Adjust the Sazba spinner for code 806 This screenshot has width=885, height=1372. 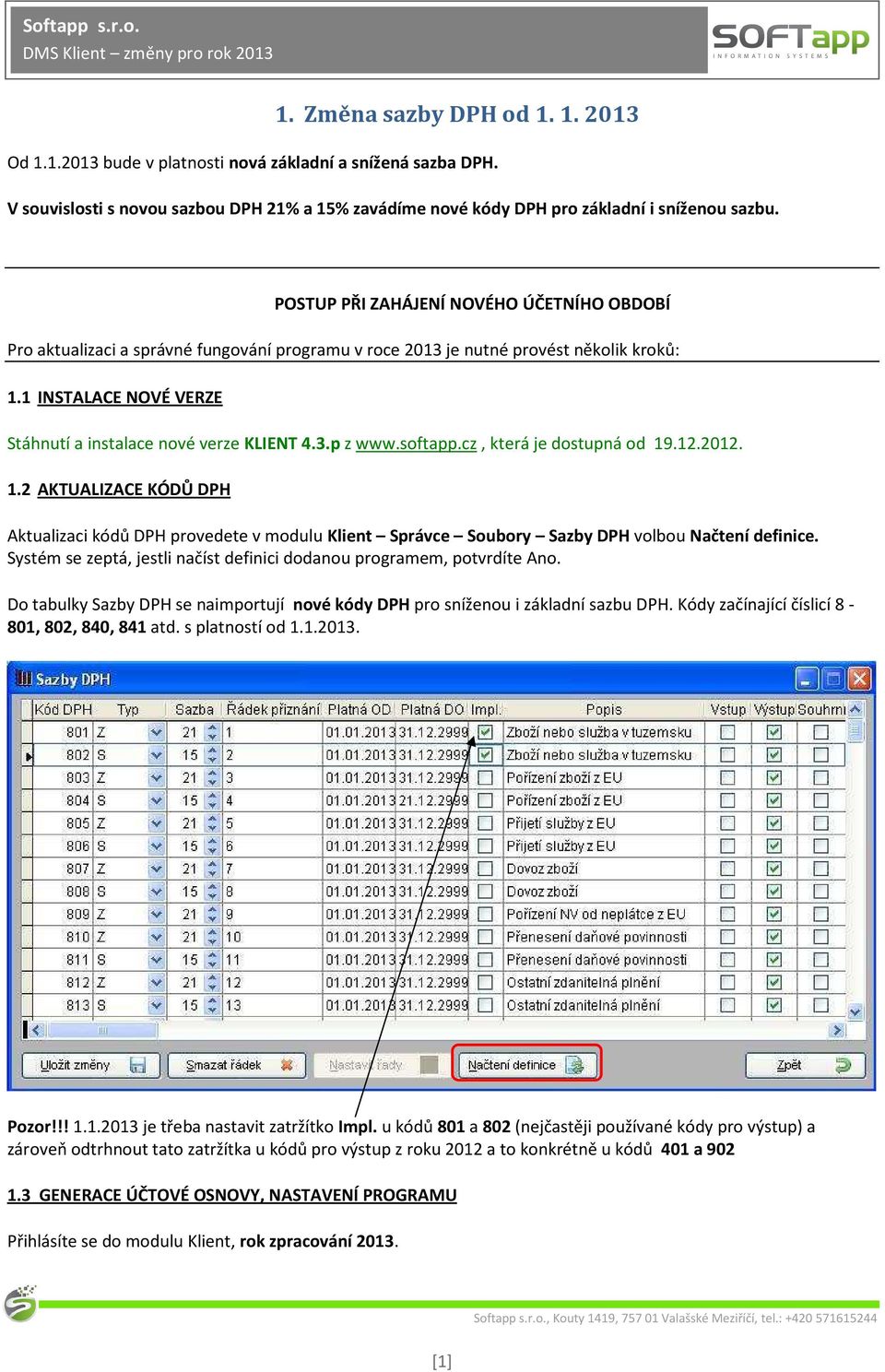click(212, 846)
